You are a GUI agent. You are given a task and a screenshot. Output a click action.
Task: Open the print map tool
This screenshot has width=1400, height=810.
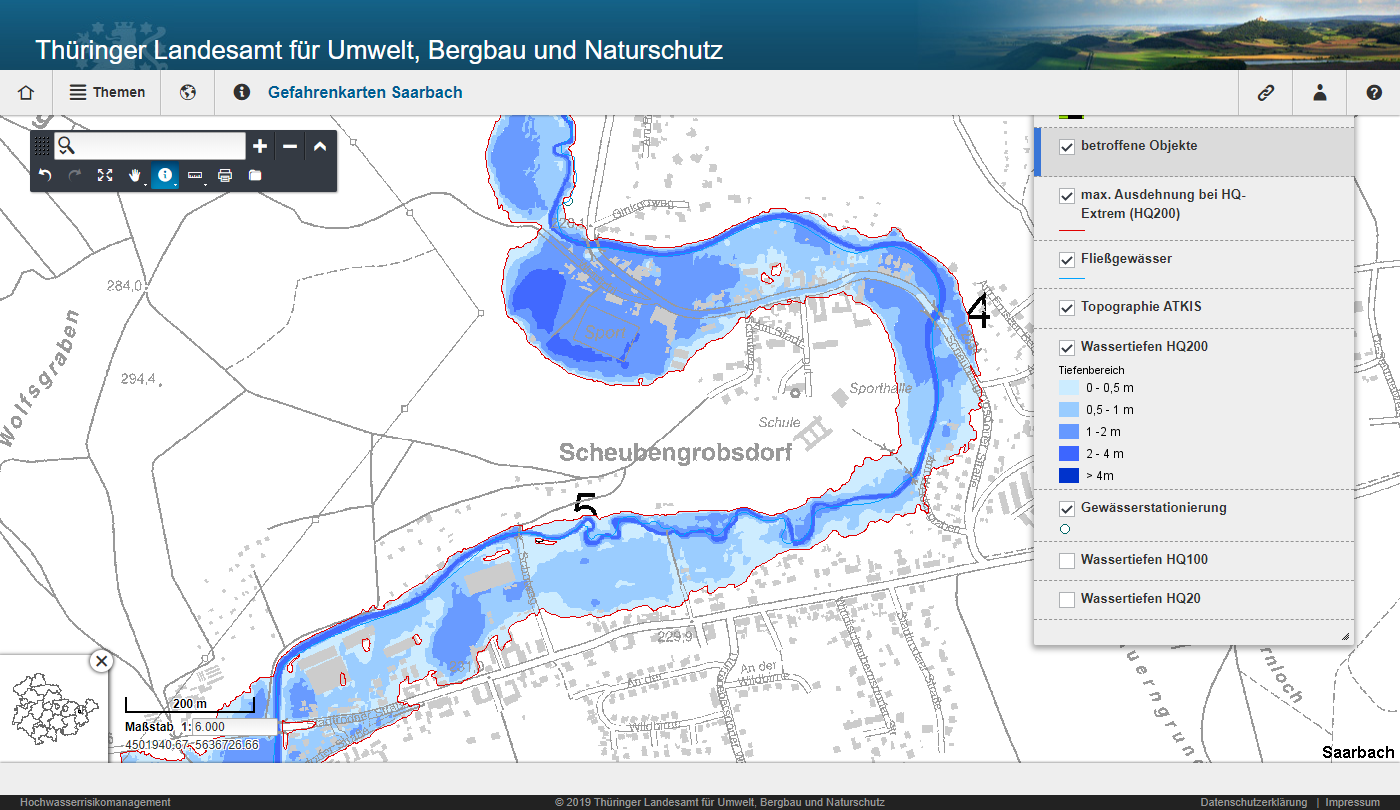coord(225,175)
